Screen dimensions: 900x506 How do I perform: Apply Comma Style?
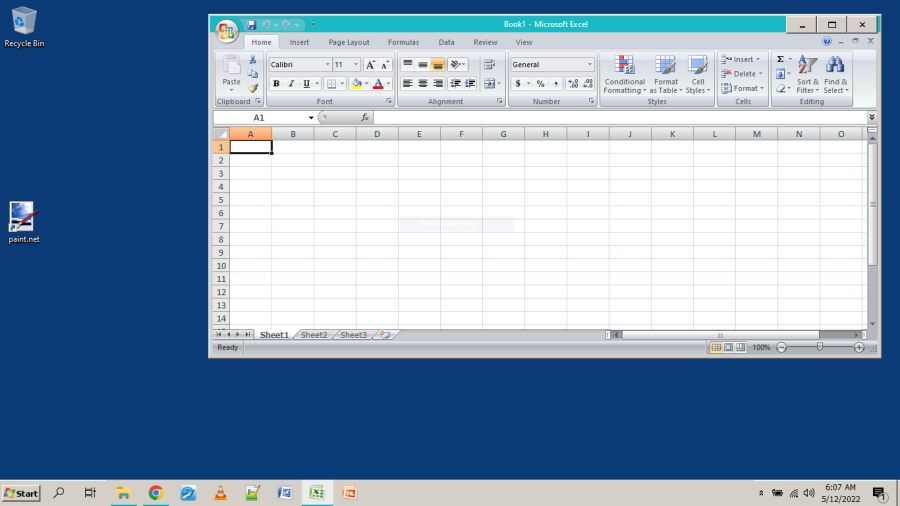coord(556,84)
